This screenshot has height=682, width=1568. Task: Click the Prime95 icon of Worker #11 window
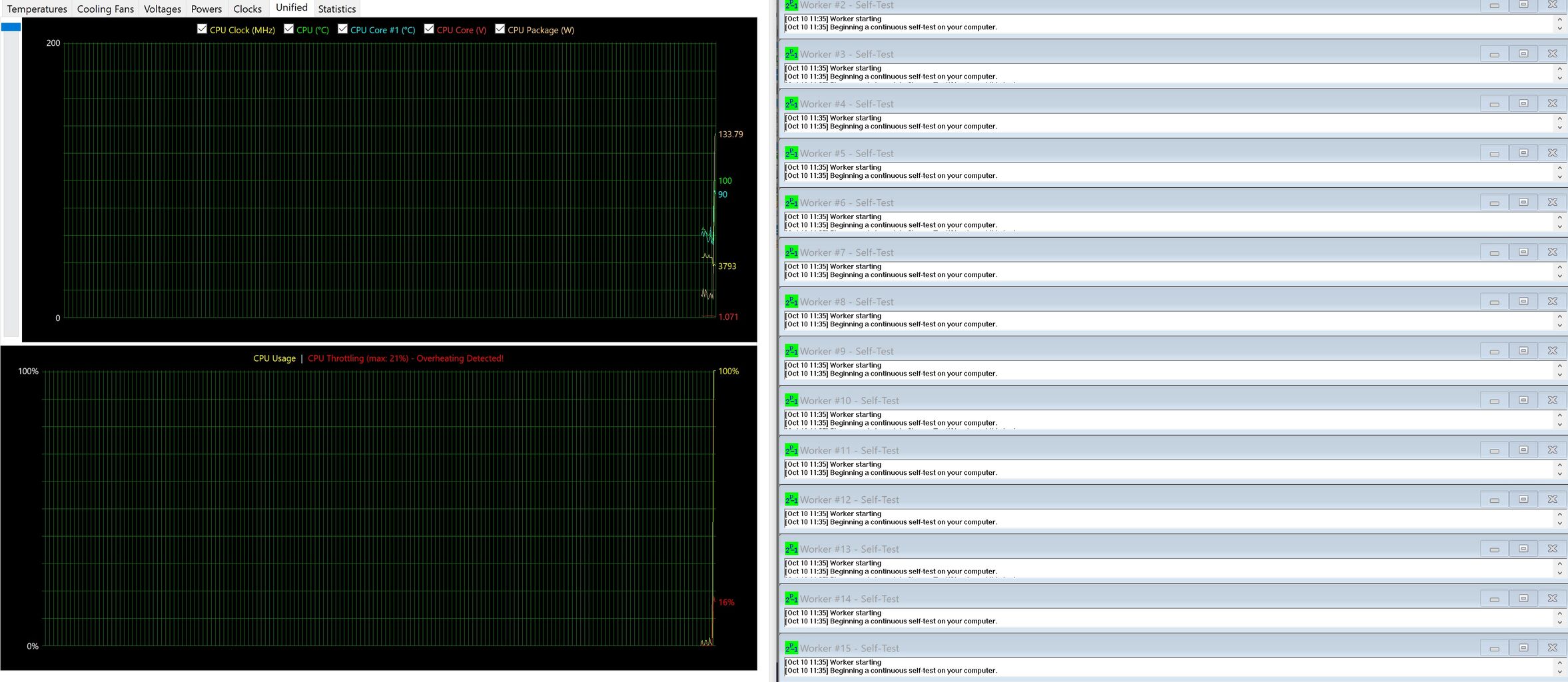[x=791, y=450]
